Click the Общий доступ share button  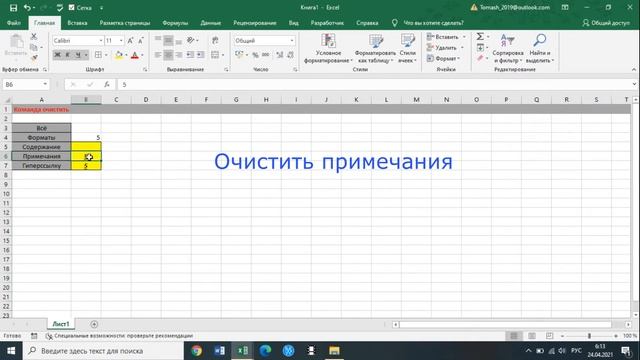[x=606, y=23]
